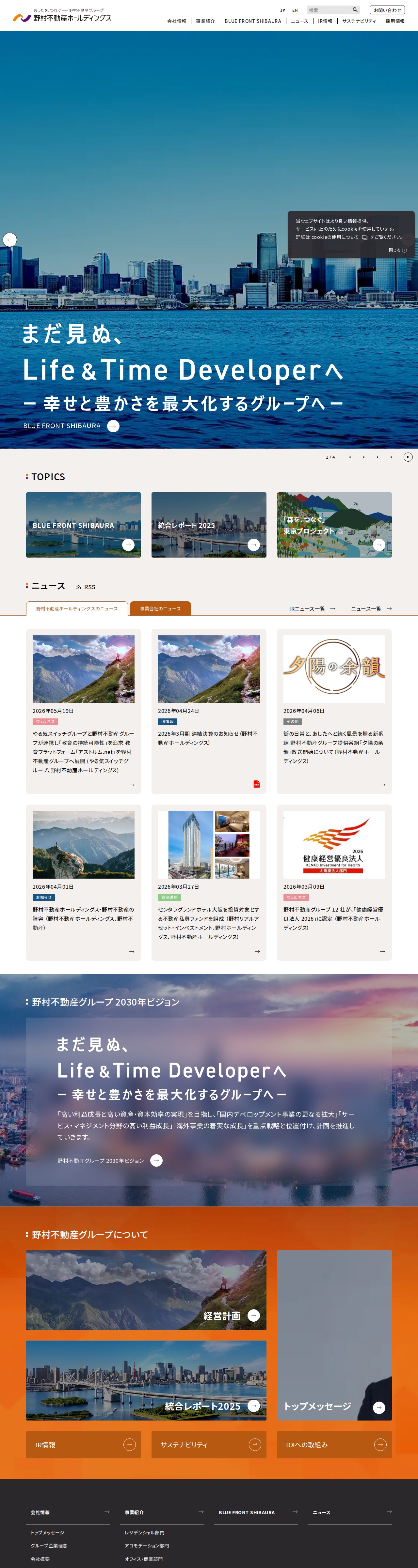
Task: Click the 統合レポート2025 banner arrow icon
Action: click(x=254, y=1406)
